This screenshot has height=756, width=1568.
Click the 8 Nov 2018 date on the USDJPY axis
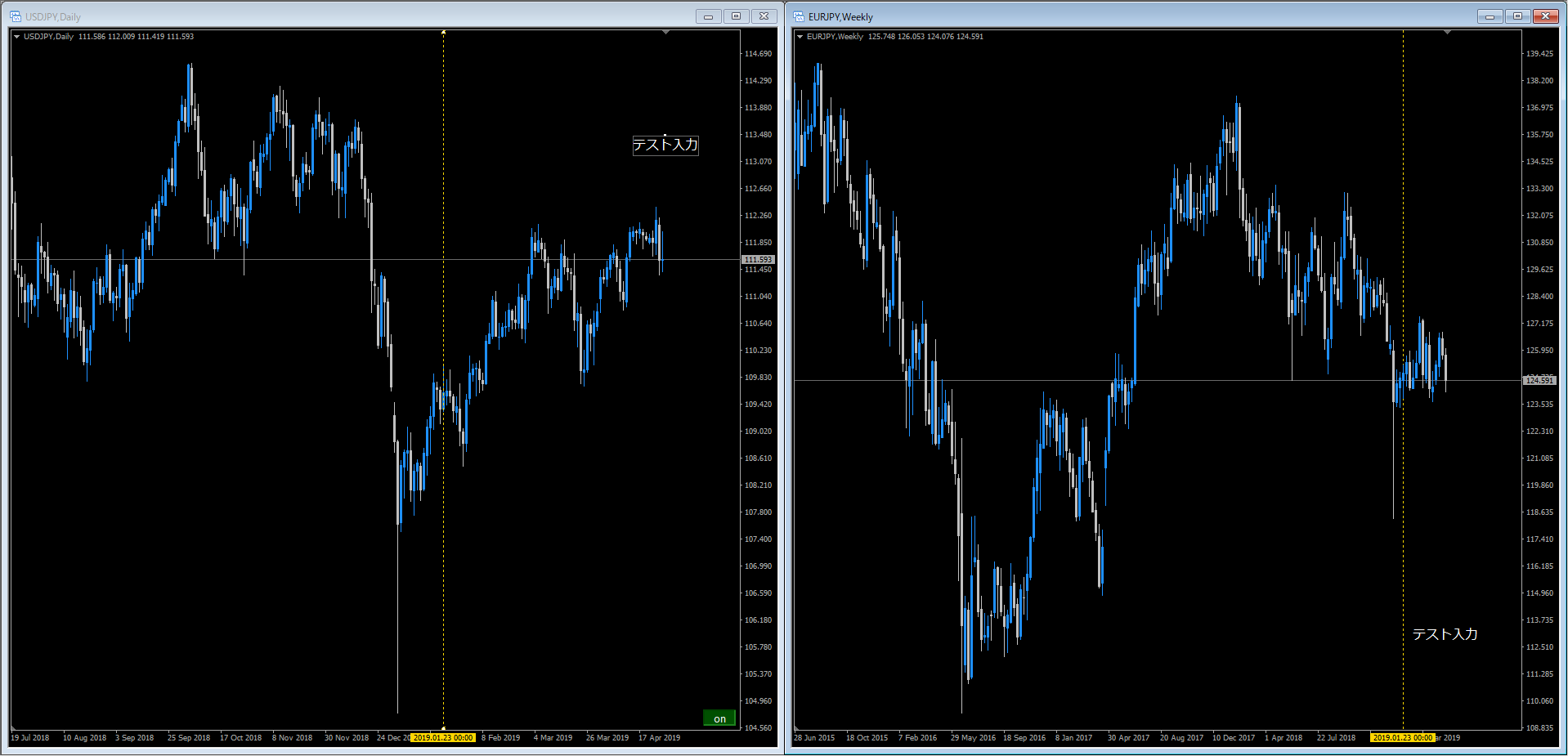point(293,738)
